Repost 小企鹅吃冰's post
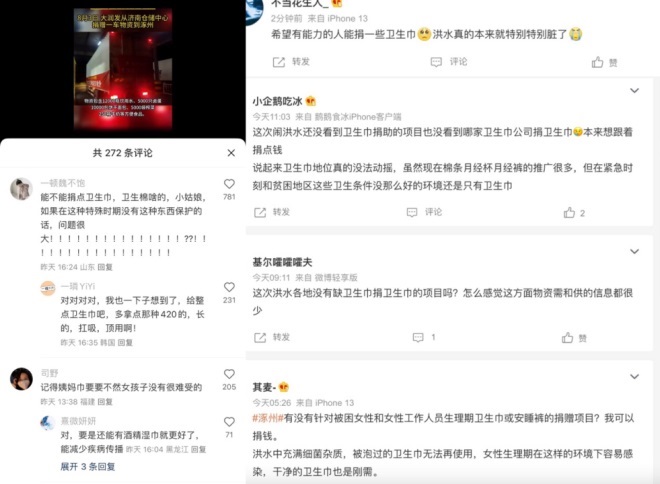 272,212
